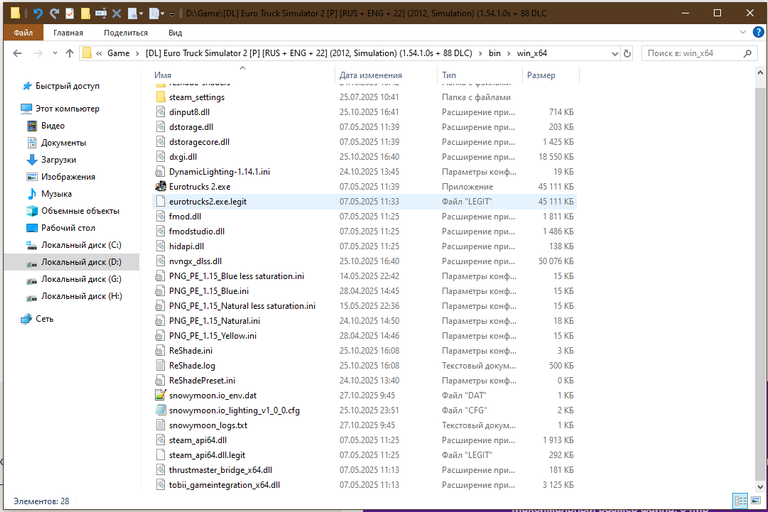Viewport: 768px width, 512px height.
Task: Open the Файл menu tab
Action: 23,33
